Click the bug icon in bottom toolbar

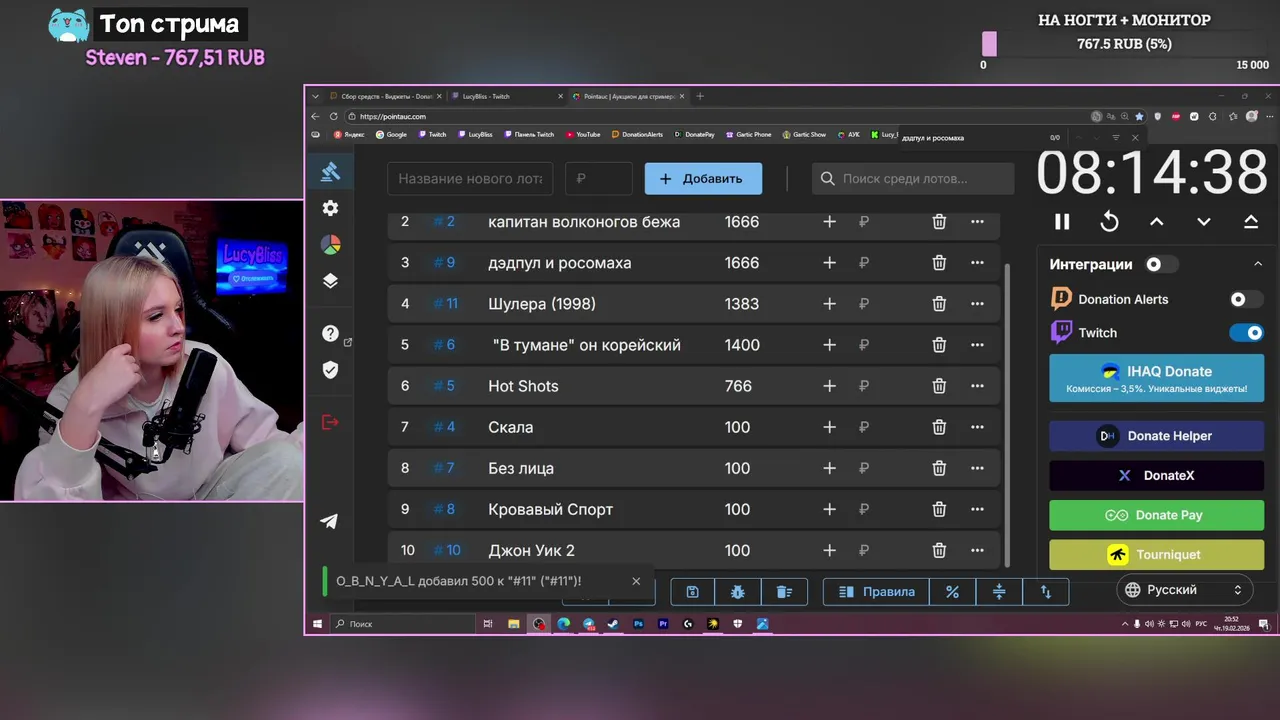click(x=738, y=592)
